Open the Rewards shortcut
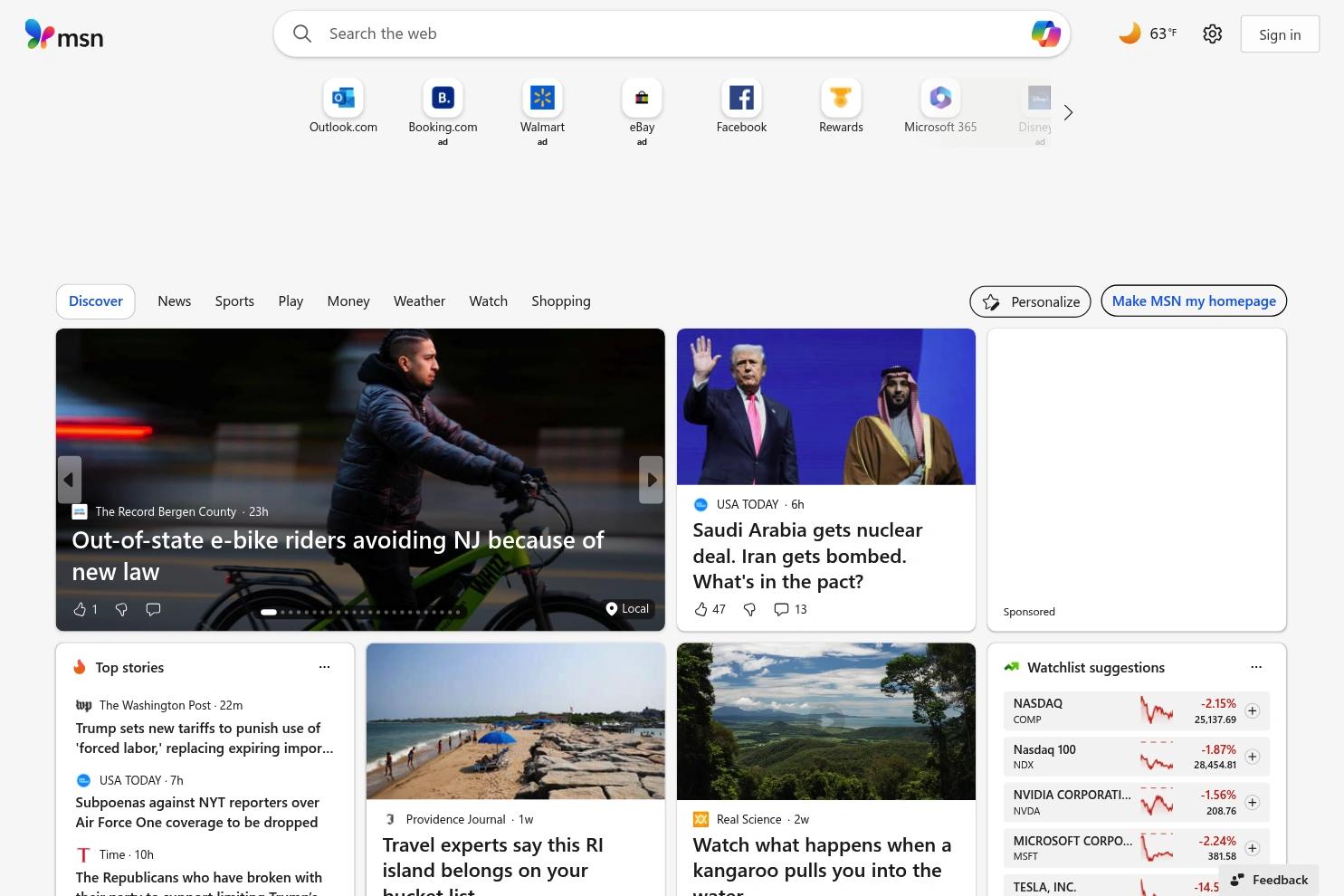Image resolution: width=1344 pixels, height=896 pixels. coord(841,107)
